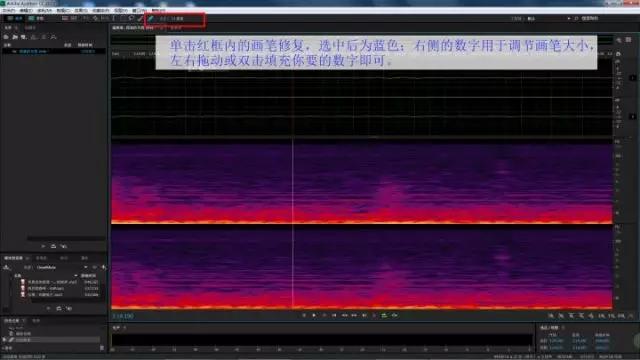Select the Paintbrush Selection tool
Viewport: 640px width, 360px height.
tap(140, 18)
